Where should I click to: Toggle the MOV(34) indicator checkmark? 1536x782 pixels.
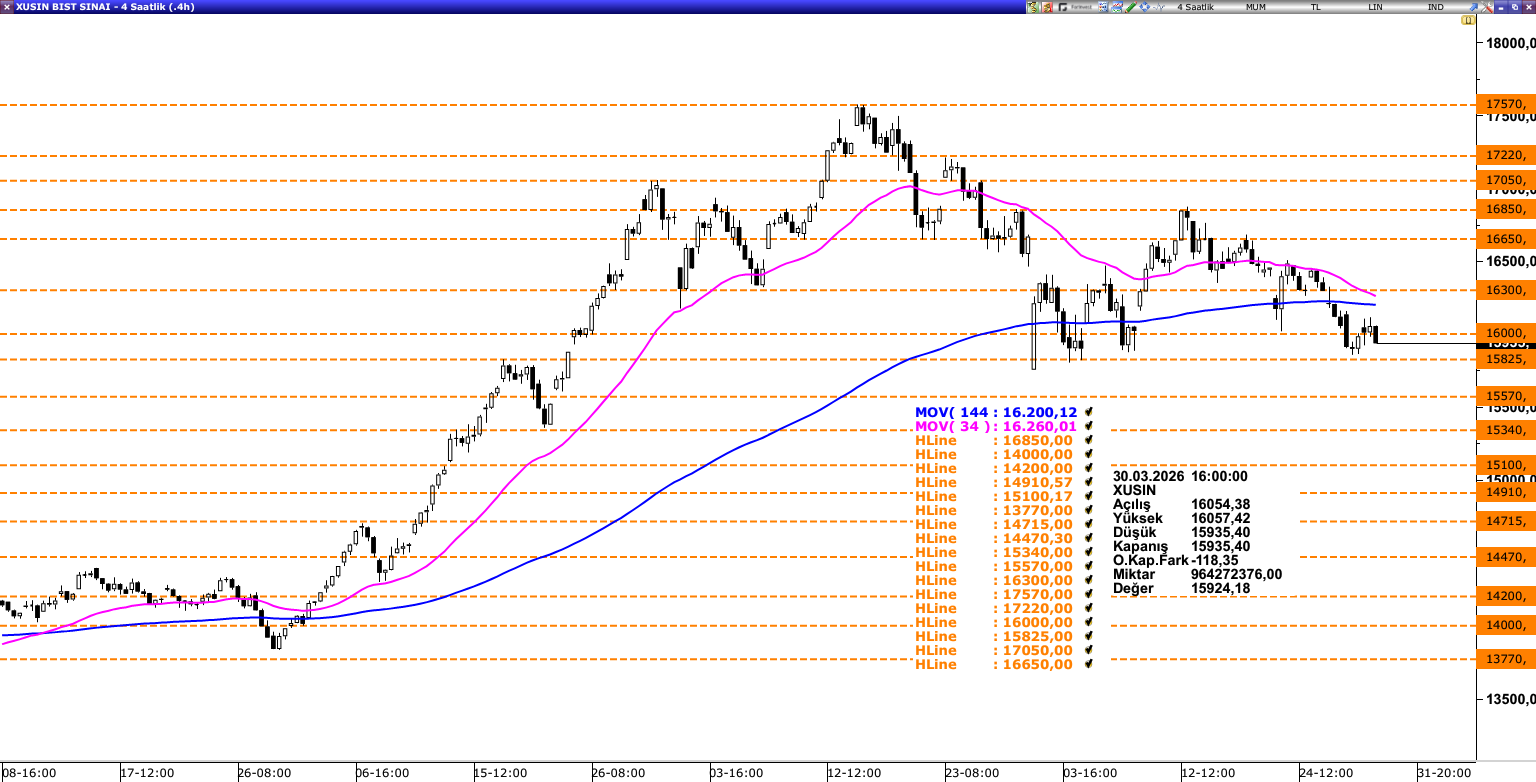(1087, 426)
